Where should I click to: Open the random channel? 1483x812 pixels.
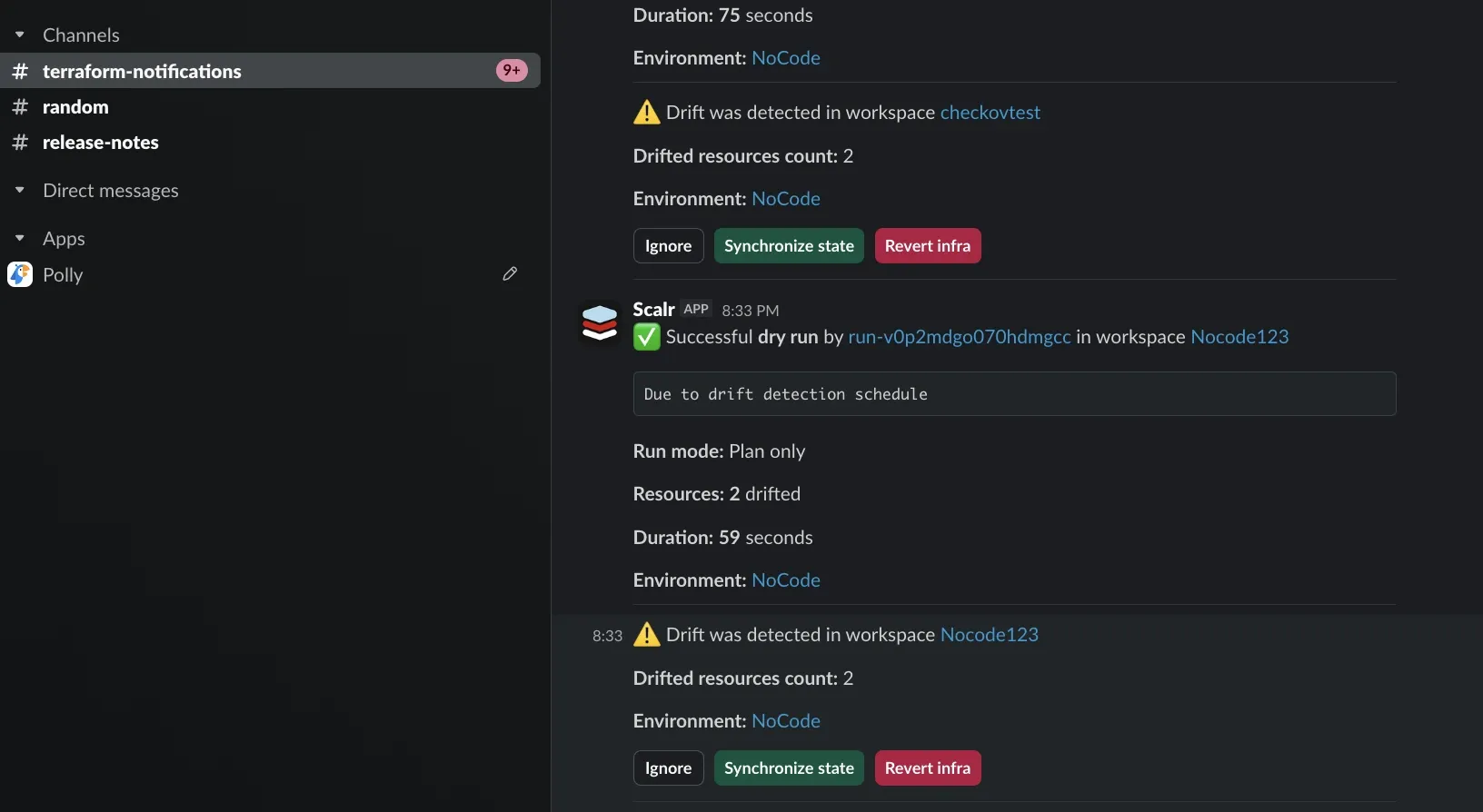[270, 107]
